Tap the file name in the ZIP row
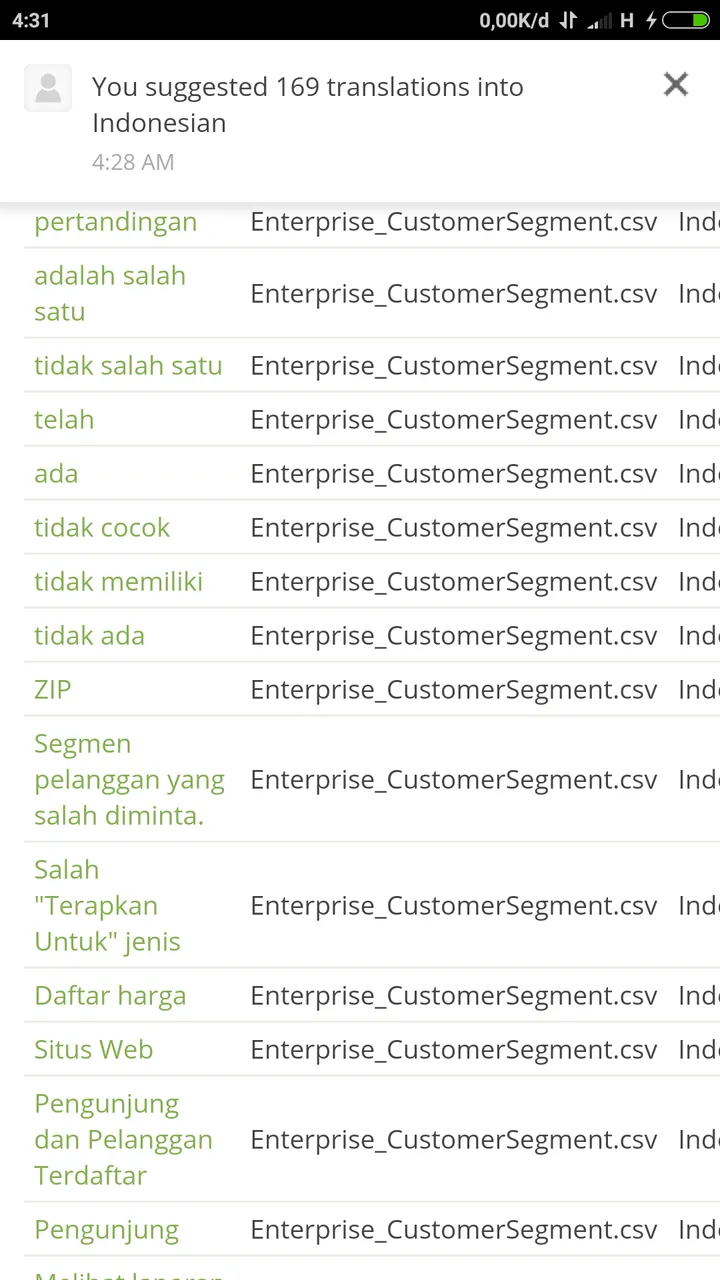The image size is (720, 1280). click(x=454, y=690)
